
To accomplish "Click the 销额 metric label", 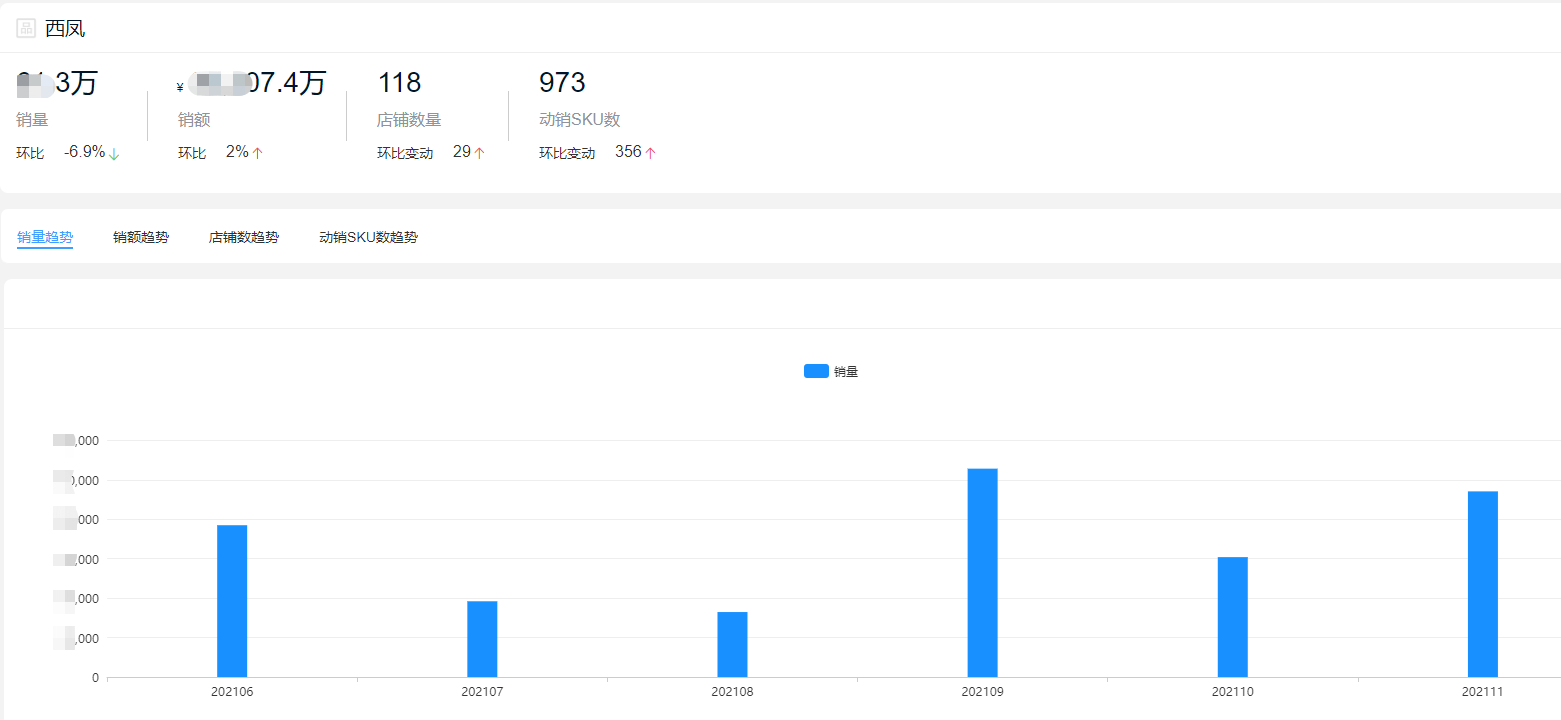I will point(194,120).
